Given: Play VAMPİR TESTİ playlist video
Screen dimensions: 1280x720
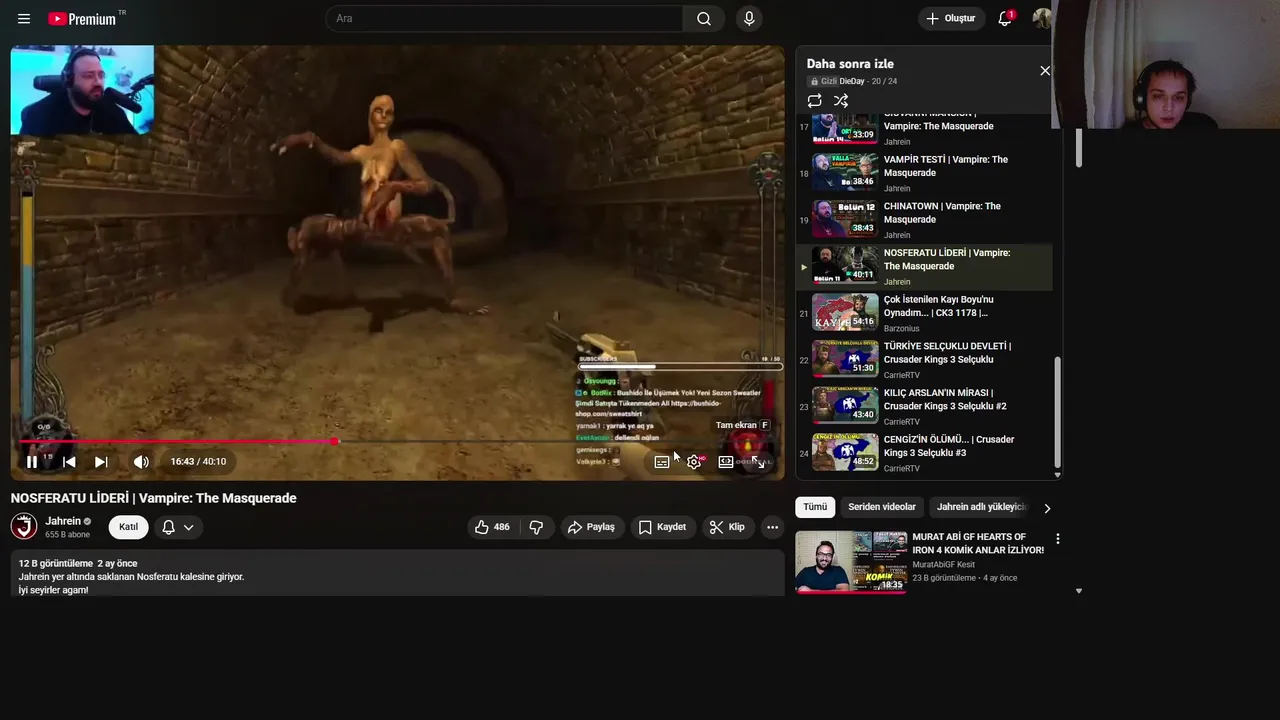Looking at the screenshot, I should [x=924, y=173].
